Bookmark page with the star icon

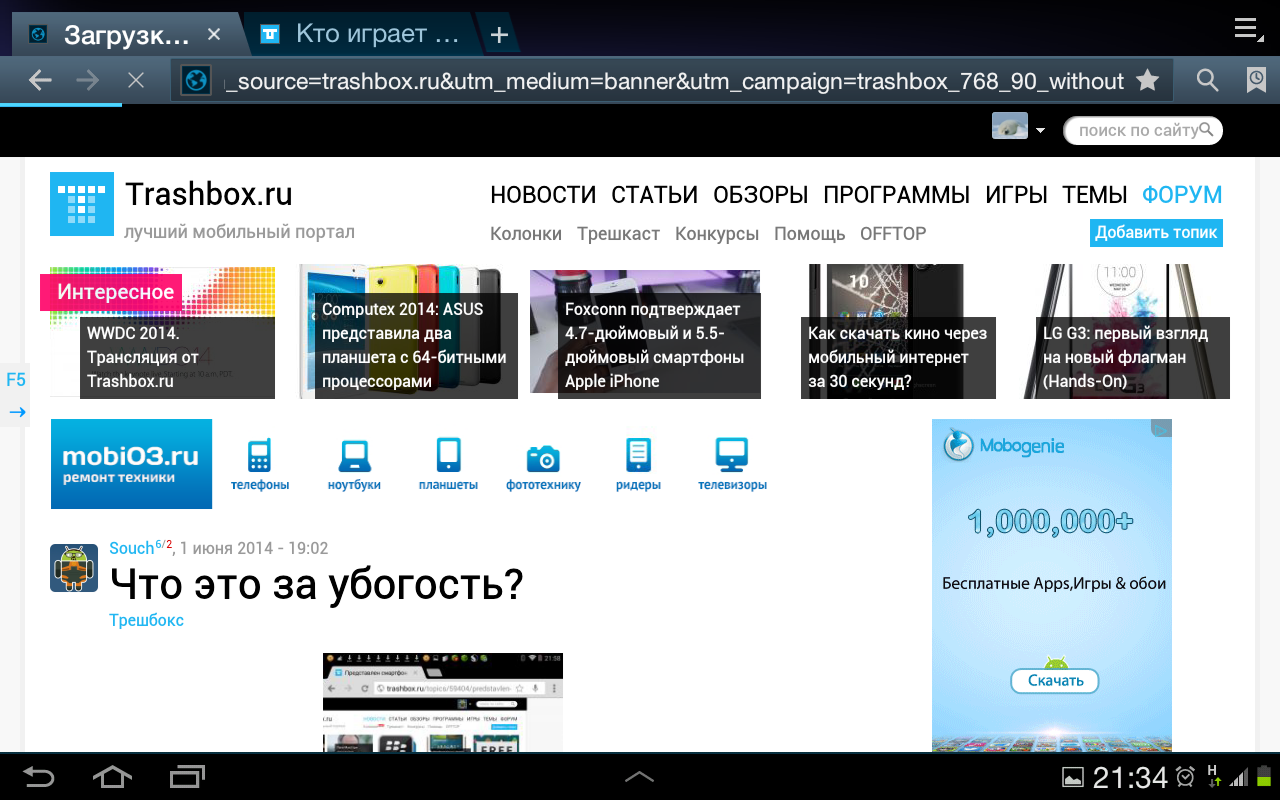tap(1147, 80)
